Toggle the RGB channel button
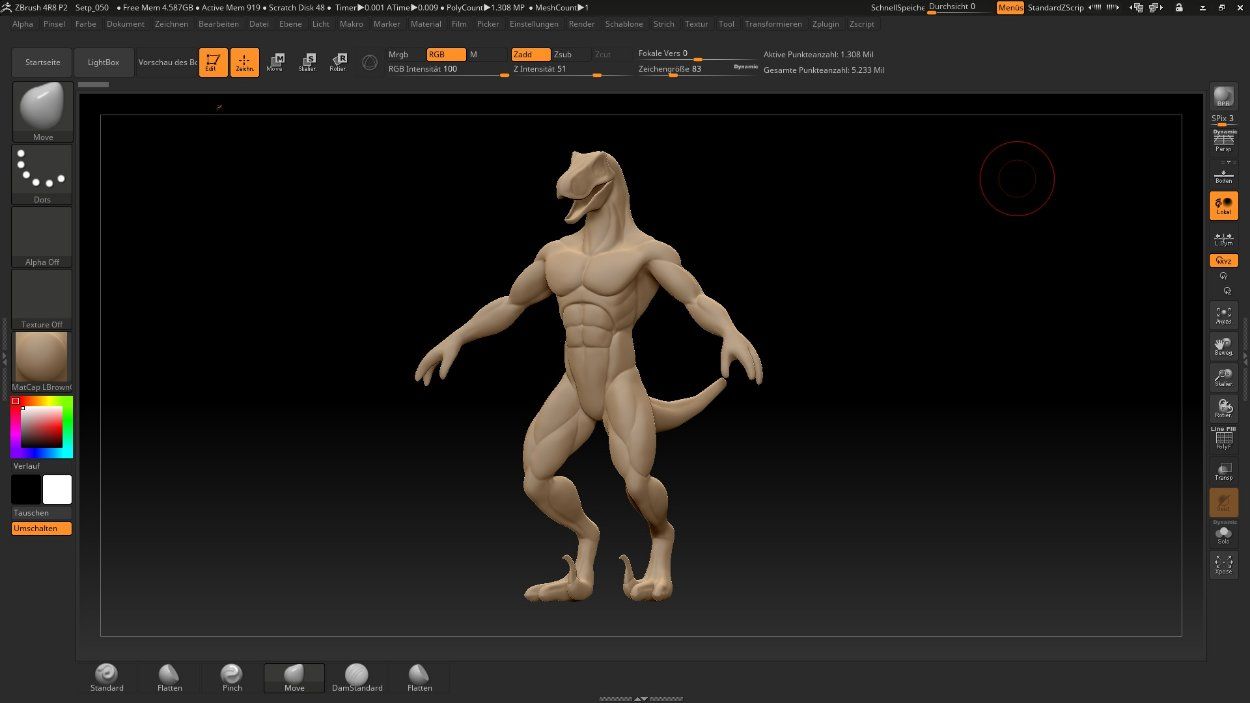 click(445, 54)
